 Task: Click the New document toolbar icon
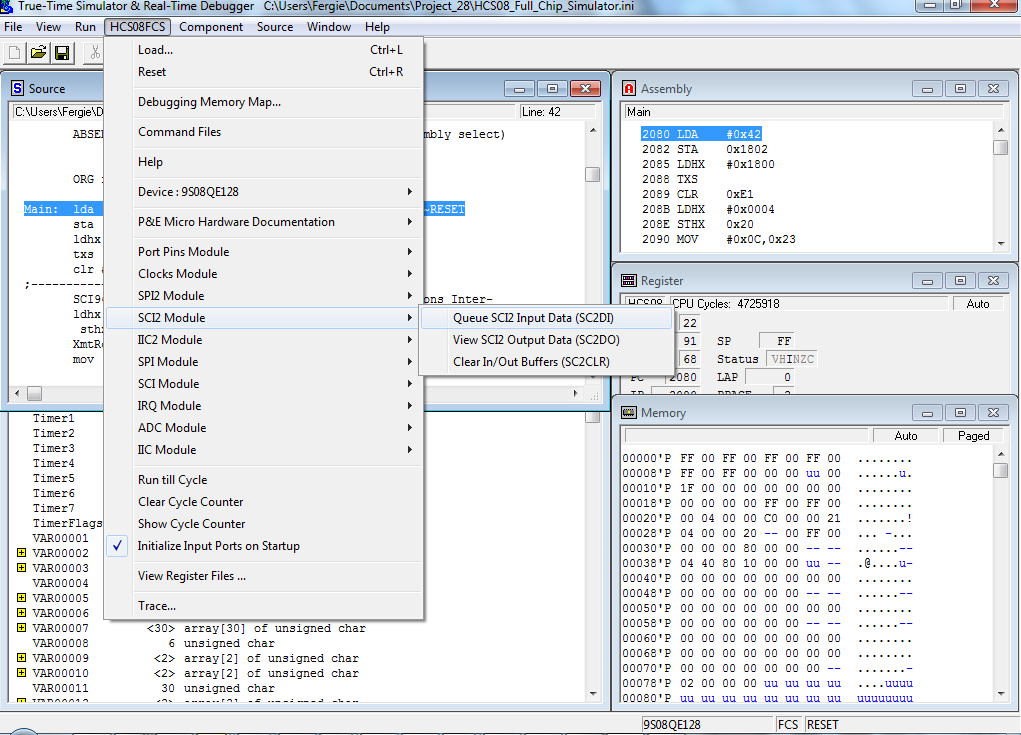point(15,52)
